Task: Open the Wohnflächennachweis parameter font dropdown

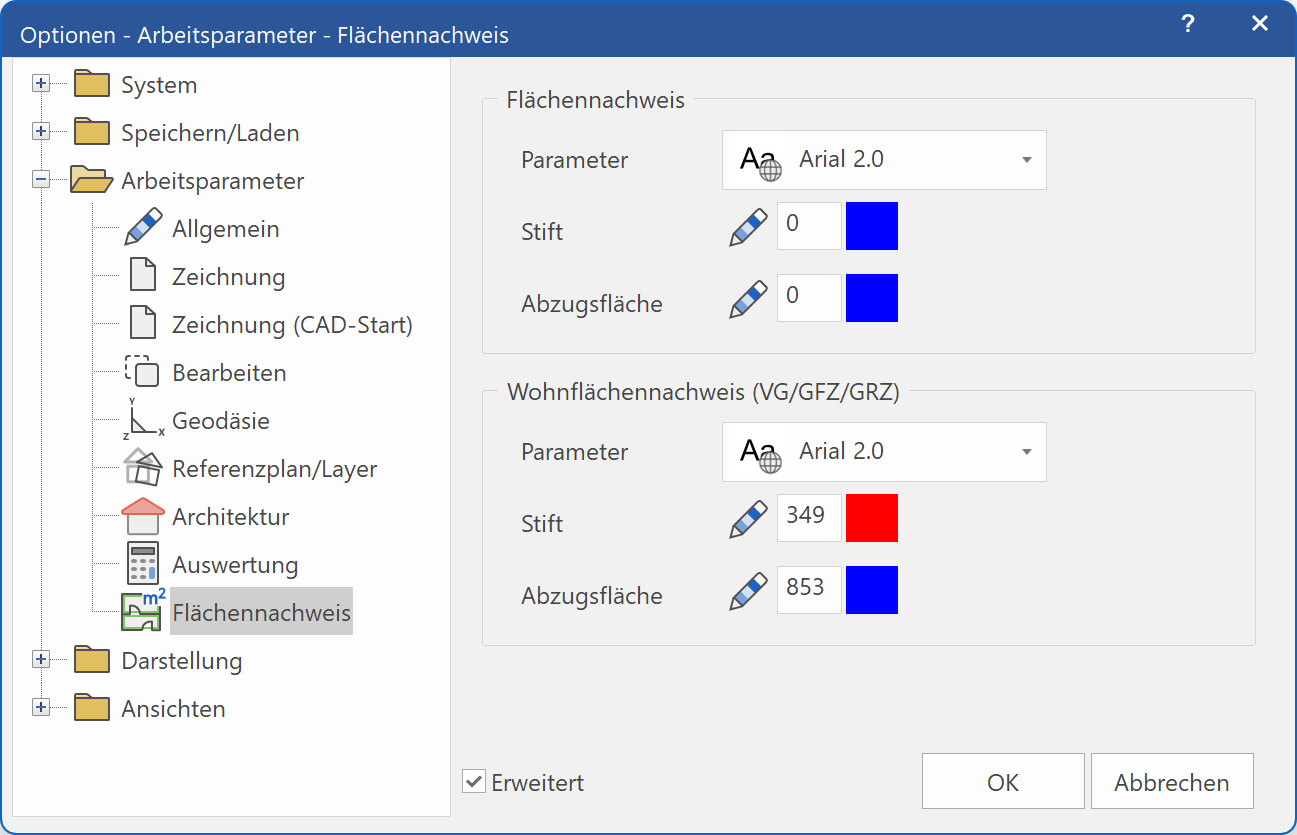Action: (x=1026, y=452)
